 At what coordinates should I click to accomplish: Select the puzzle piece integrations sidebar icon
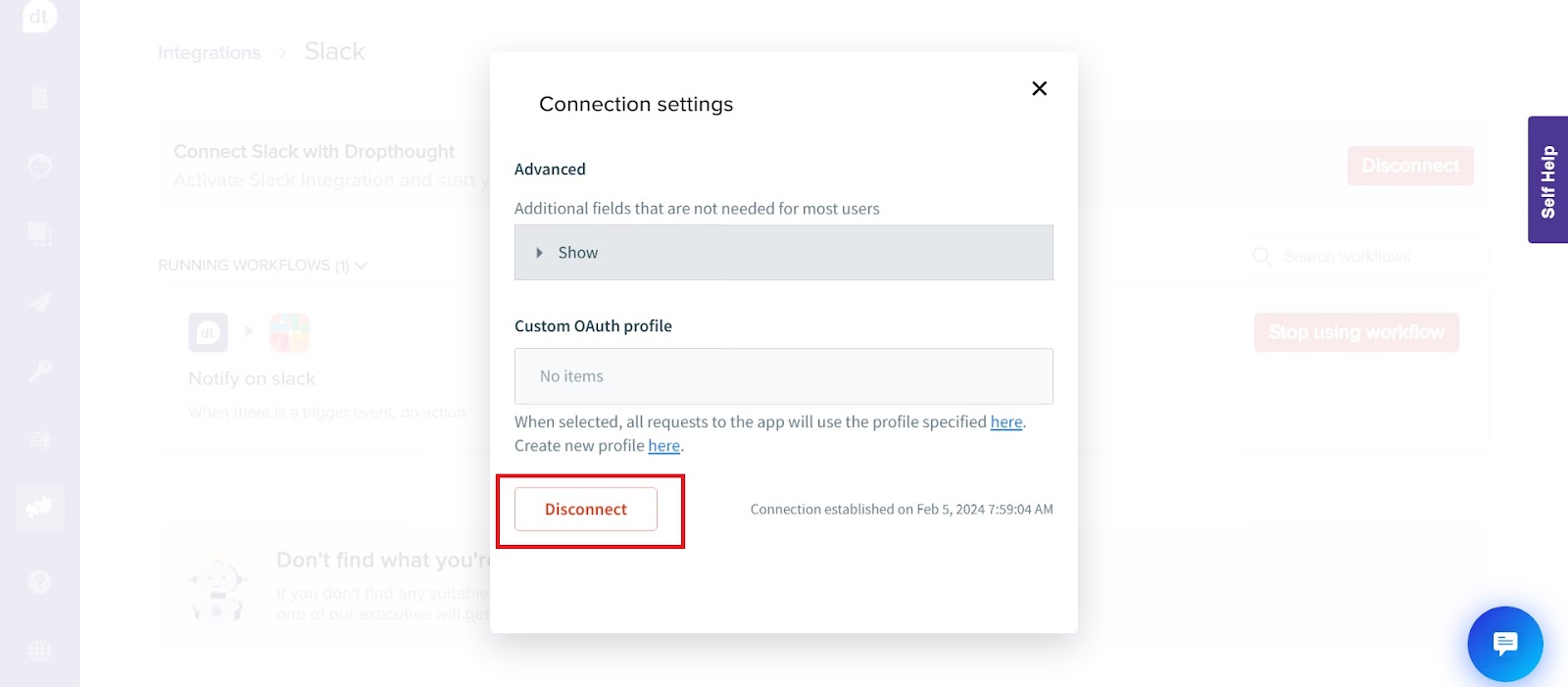point(39,508)
